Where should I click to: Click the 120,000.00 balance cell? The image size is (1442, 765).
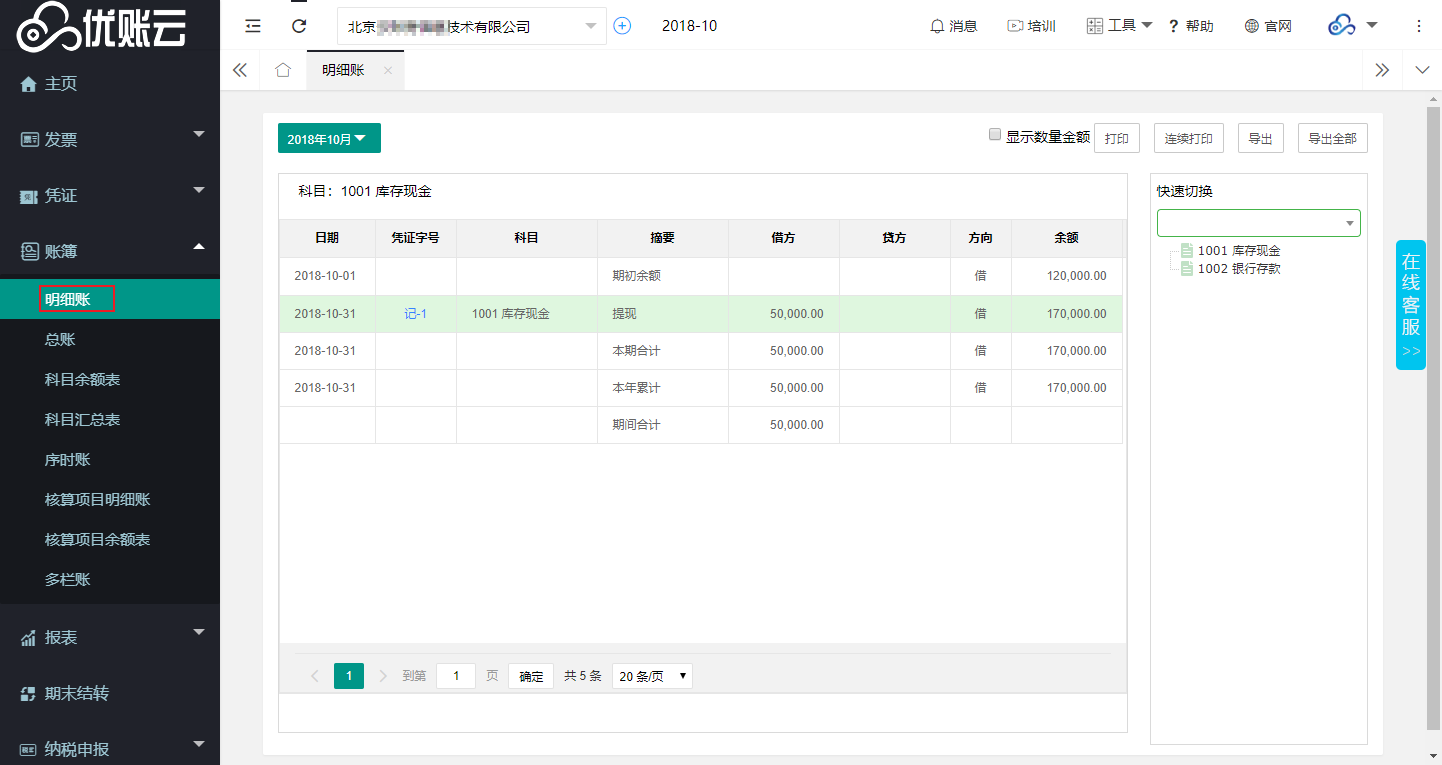tap(1067, 276)
